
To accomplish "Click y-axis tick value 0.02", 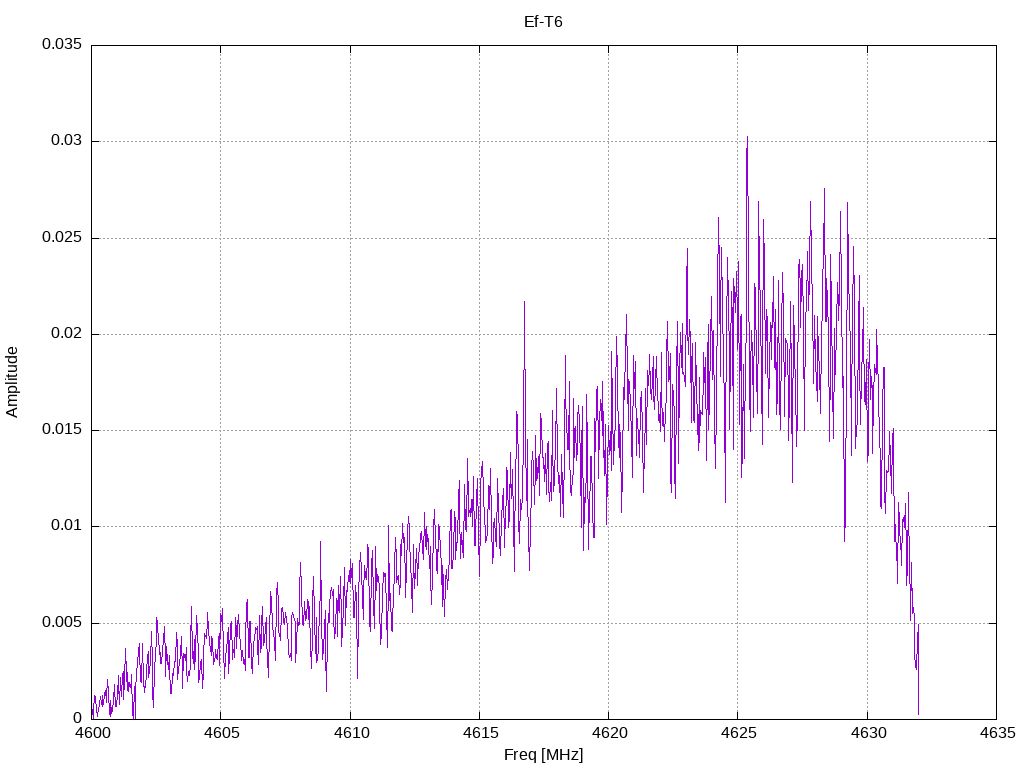I will click(x=67, y=334).
